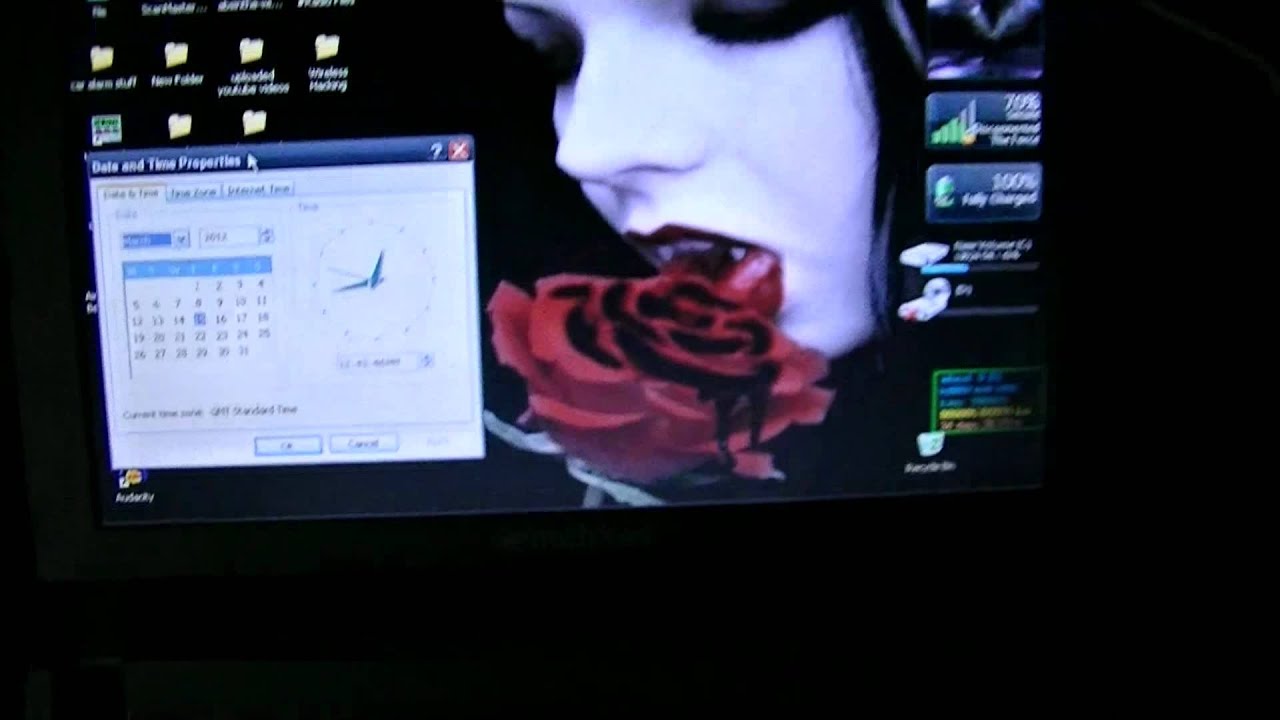Select day 22 in the calendar
This screenshot has width=1280, height=720.
(201, 336)
